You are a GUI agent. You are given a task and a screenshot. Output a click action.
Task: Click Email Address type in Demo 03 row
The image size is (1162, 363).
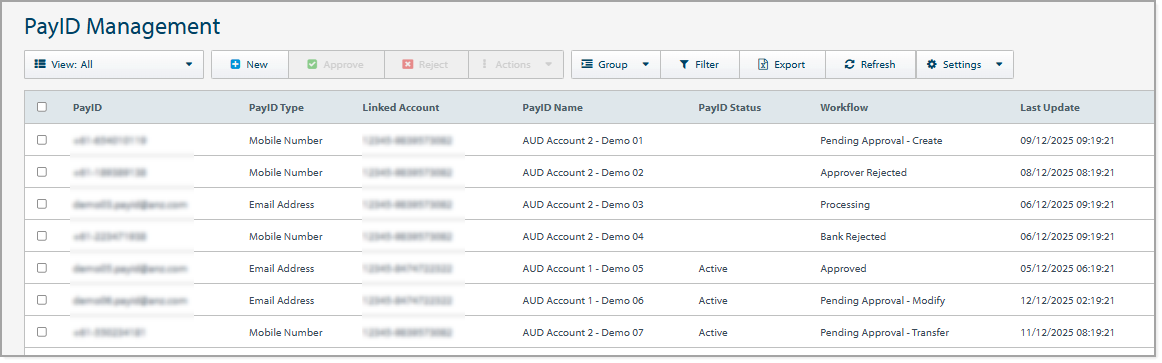tap(282, 204)
